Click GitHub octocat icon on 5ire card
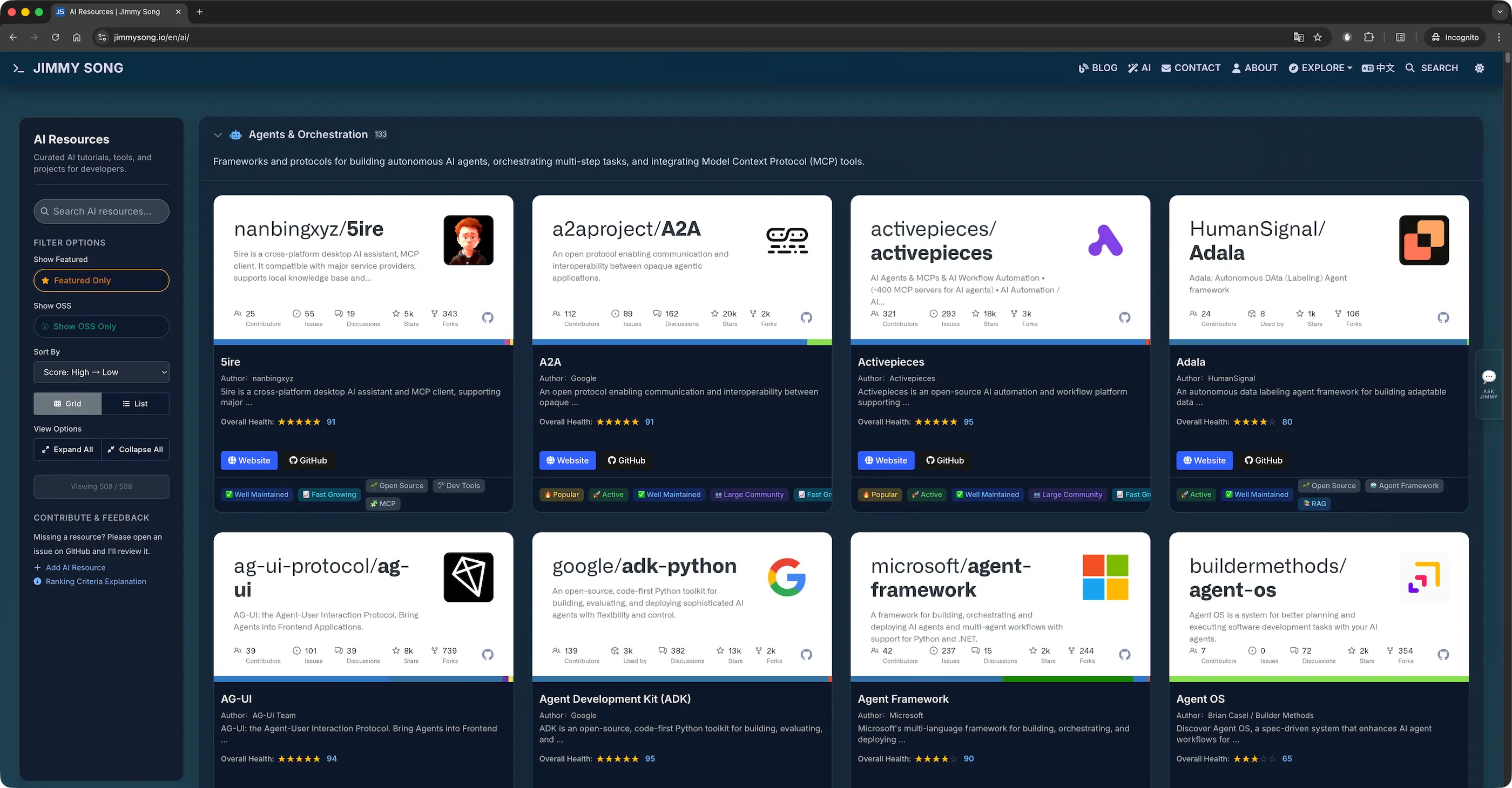 [x=487, y=317]
